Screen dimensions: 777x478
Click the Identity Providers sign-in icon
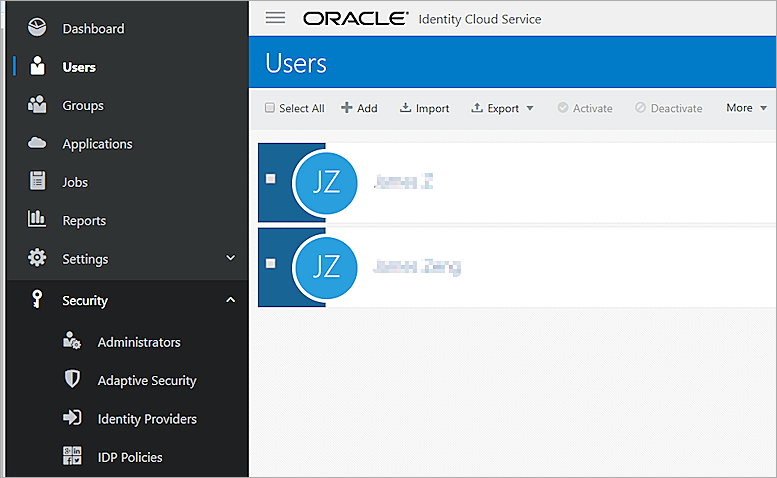click(72, 418)
